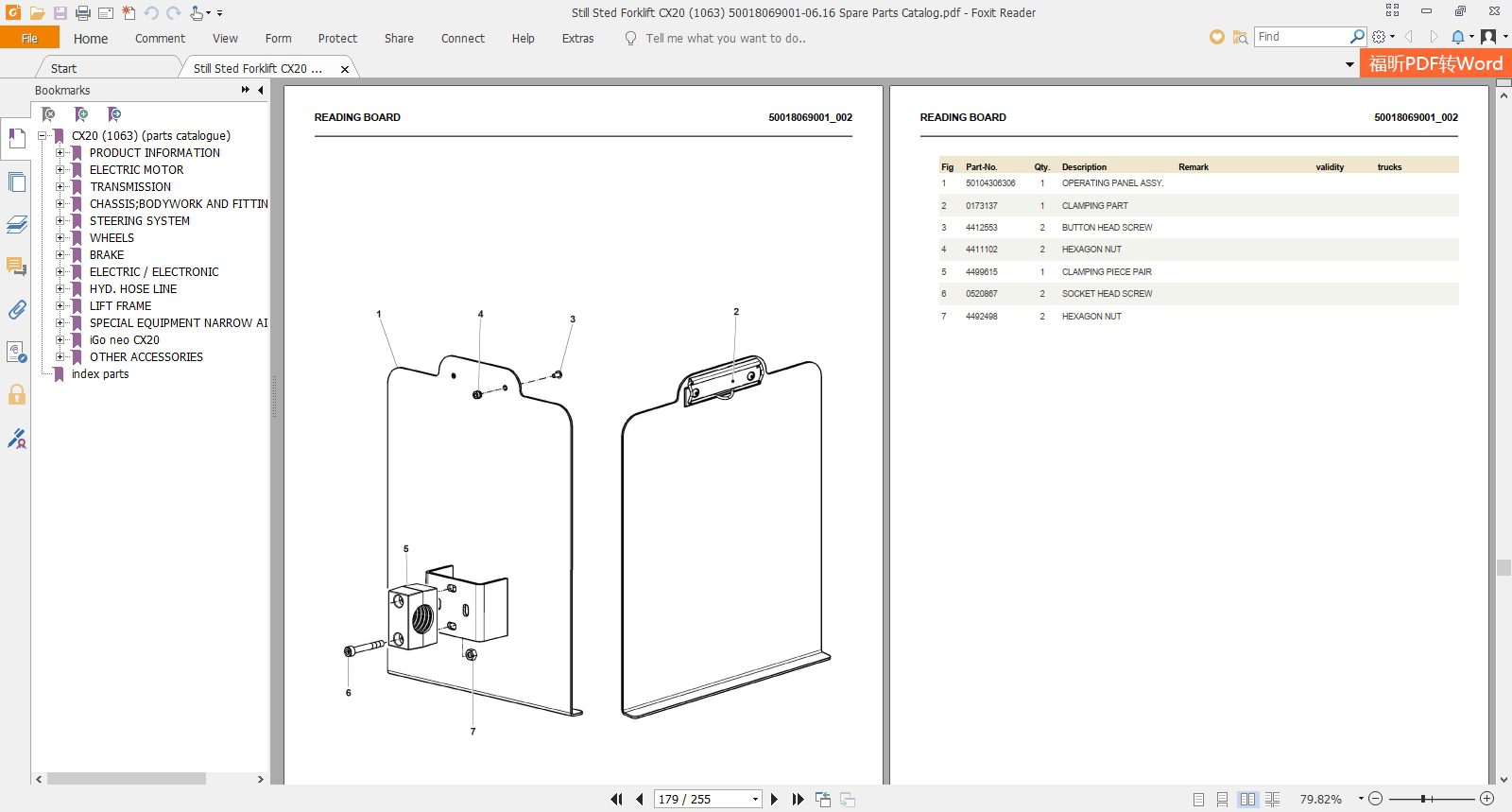The width and height of the screenshot is (1512, 812).
Task: Open the Attachments panel paperclip icon
Action: [x=16, y=310]
